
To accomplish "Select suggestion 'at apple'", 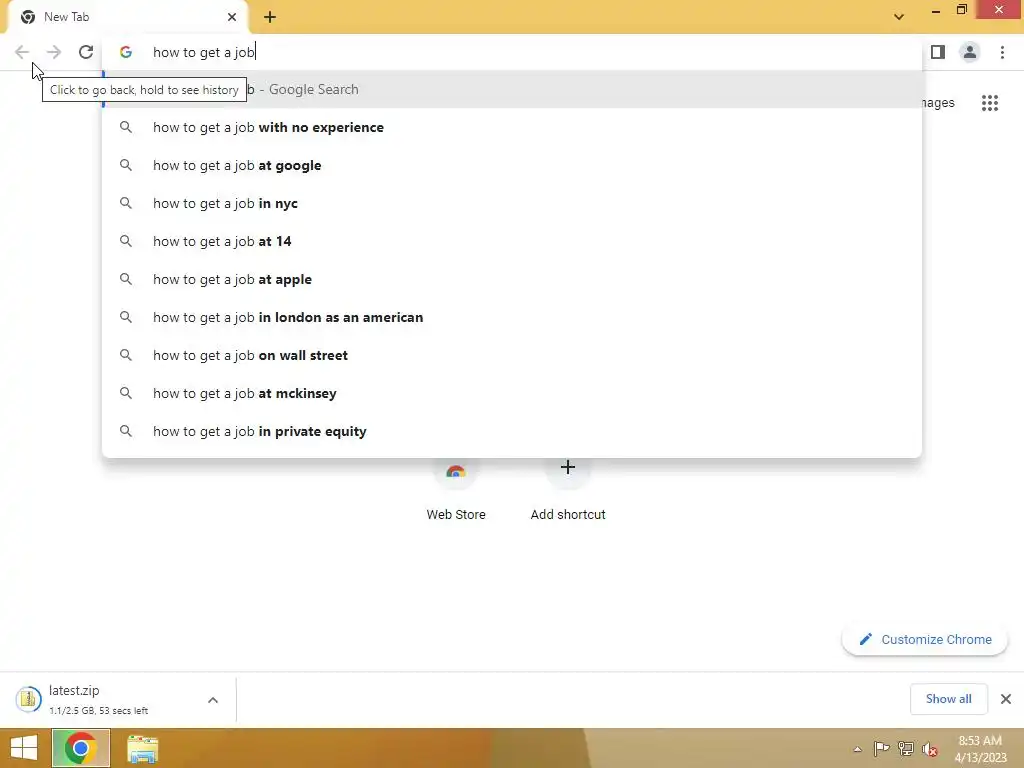I will [x=512, y=279].
